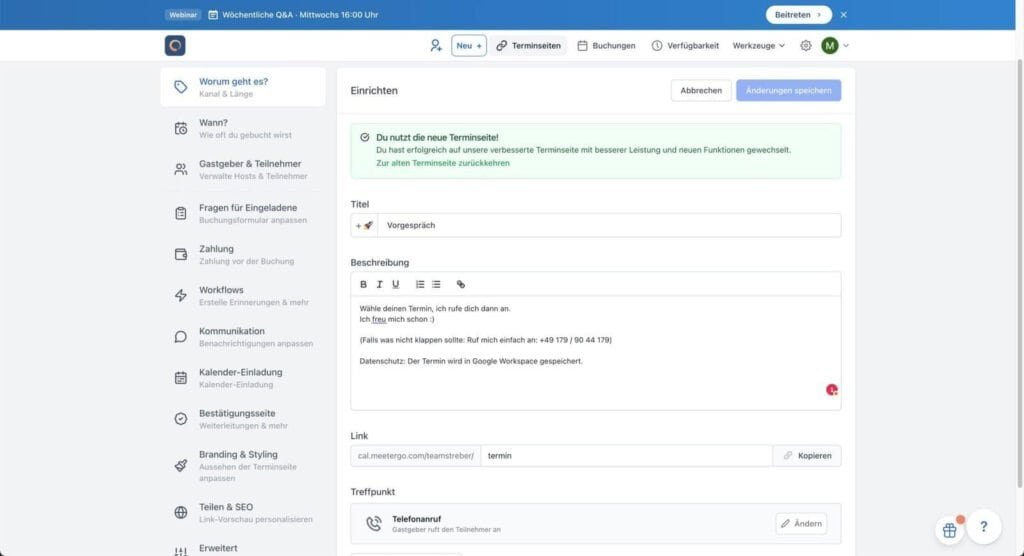This screenshot has width=1024, height=556.
Task: Open the Neu + menu
Action: coord(469,46)
